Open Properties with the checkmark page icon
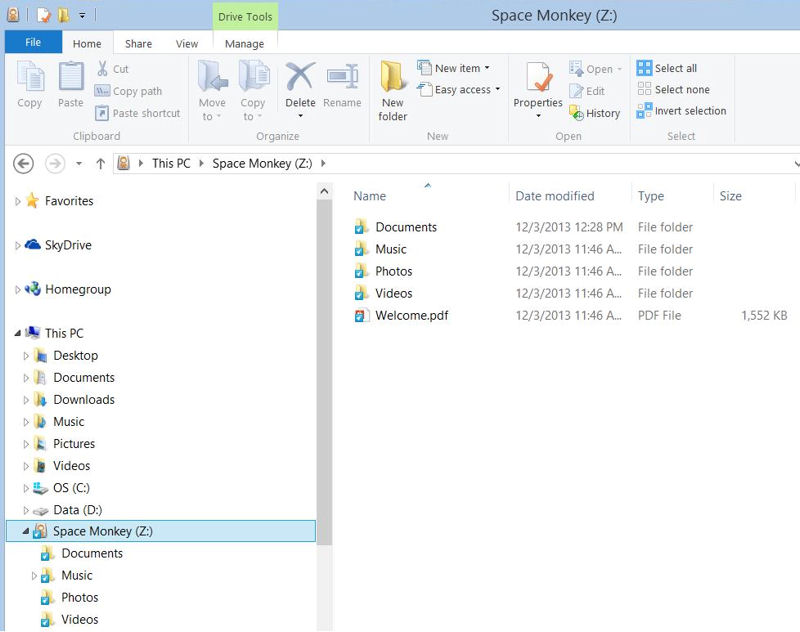 tap(538, 78)
